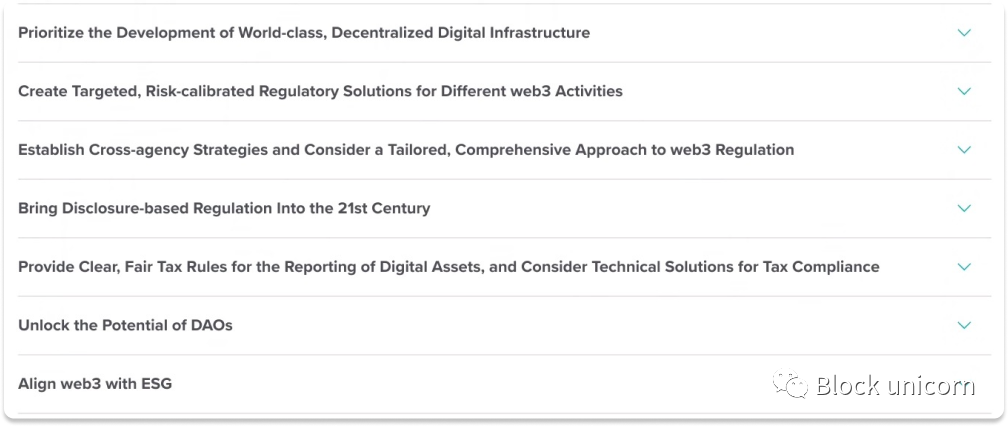Click 'Unlock the Potential of DAOs' title
This screenshot has width=1008, height=427.
click(x=125, y=325)
